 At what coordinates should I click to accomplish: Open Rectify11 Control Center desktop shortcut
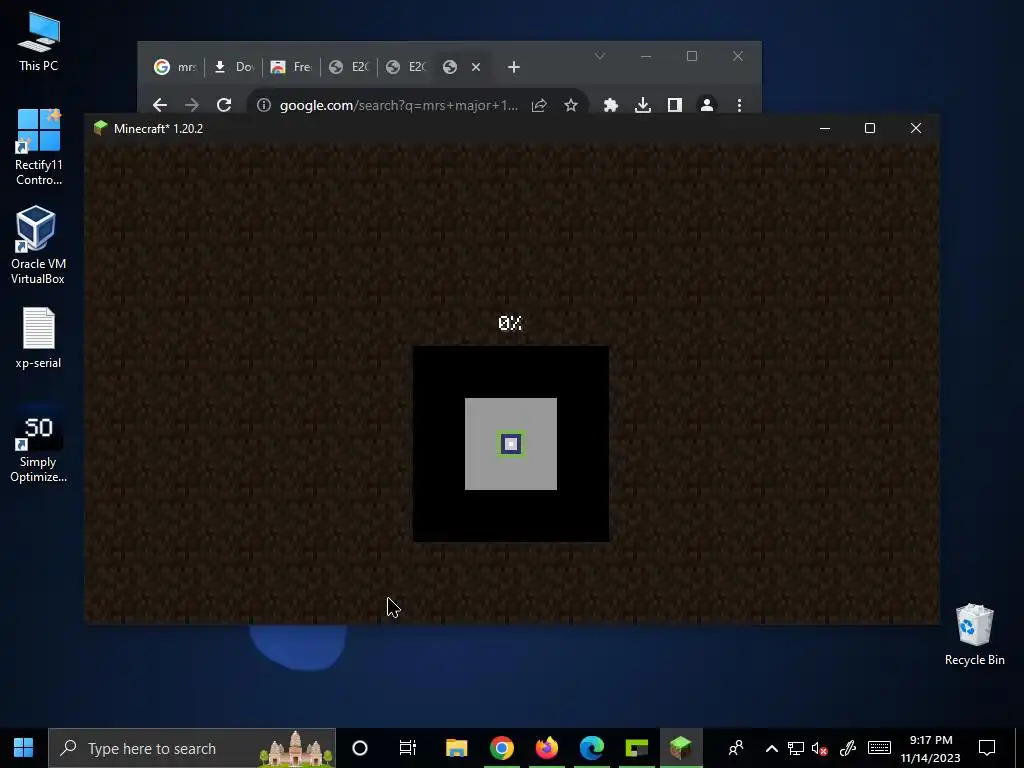coord(39,146)
